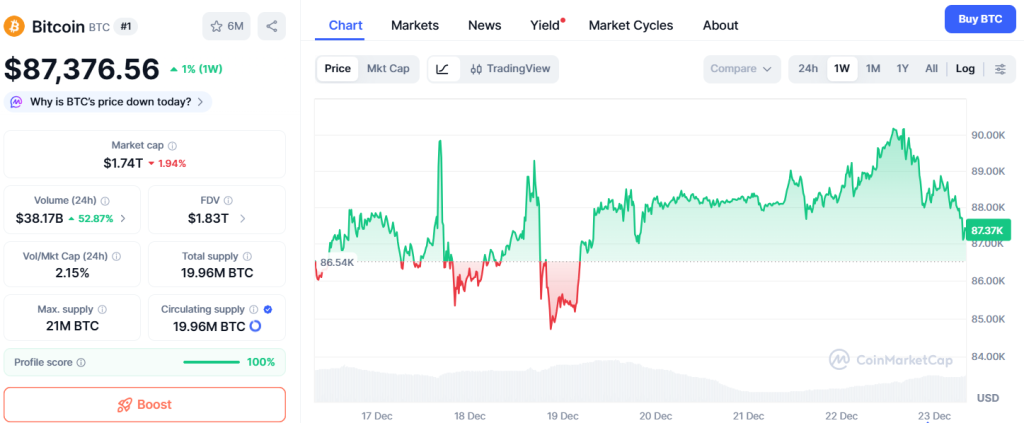Viewport: 1024px width, 423px height.
Task: Select the Mkt Cap chart toggle
Action: [388, 69]
